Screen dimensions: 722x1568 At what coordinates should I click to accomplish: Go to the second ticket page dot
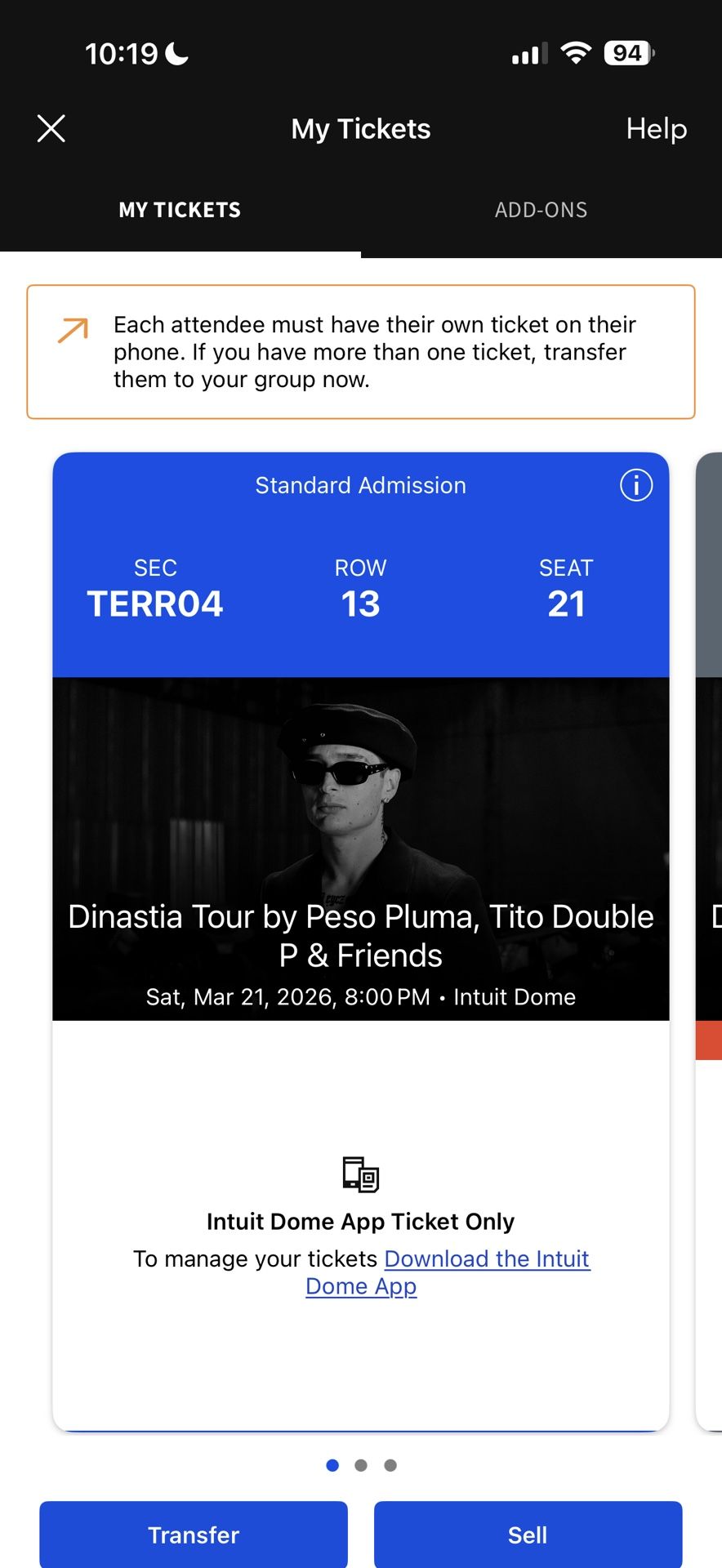[x=361, y=1465]
